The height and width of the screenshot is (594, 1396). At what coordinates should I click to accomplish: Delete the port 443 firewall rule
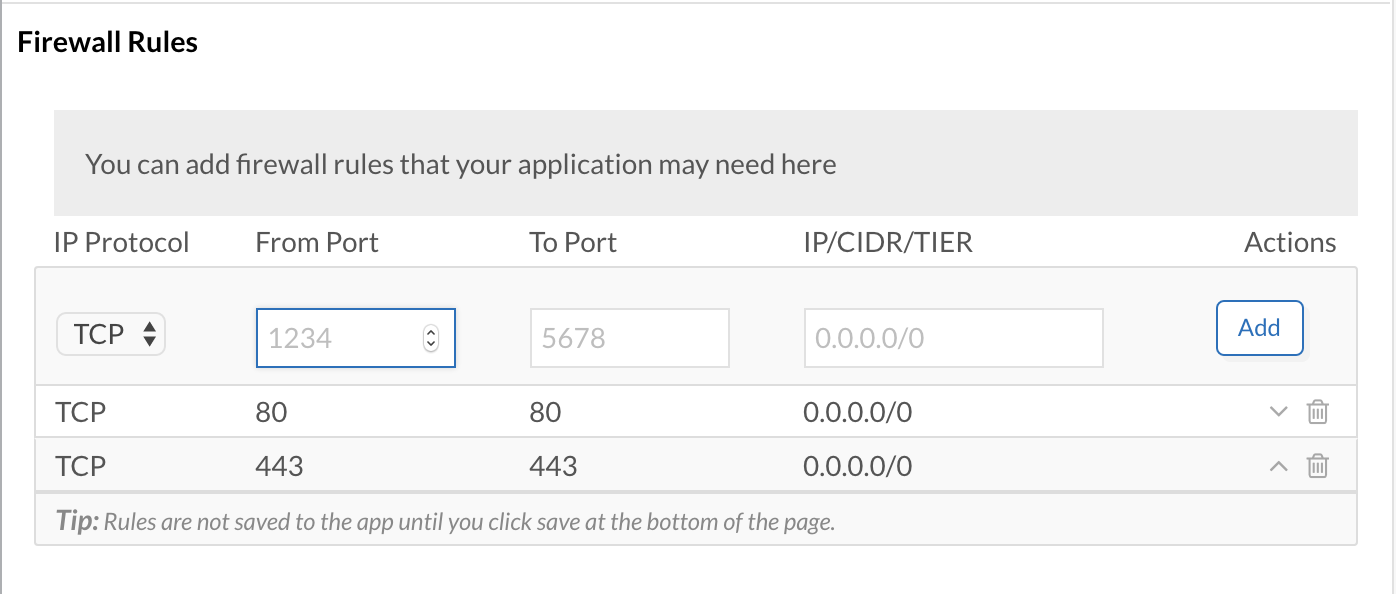point(1318,466)
